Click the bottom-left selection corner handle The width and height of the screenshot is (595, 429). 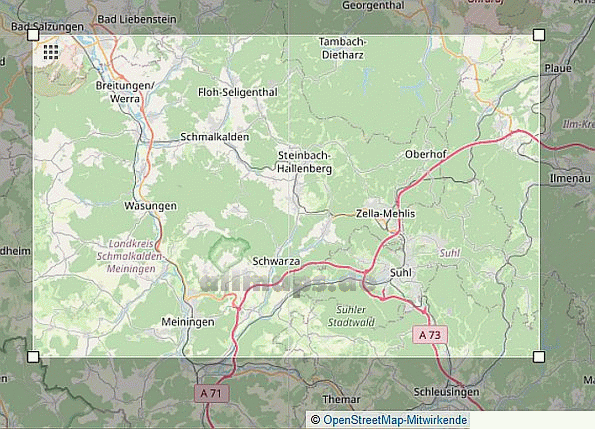(x=33, y=357)
